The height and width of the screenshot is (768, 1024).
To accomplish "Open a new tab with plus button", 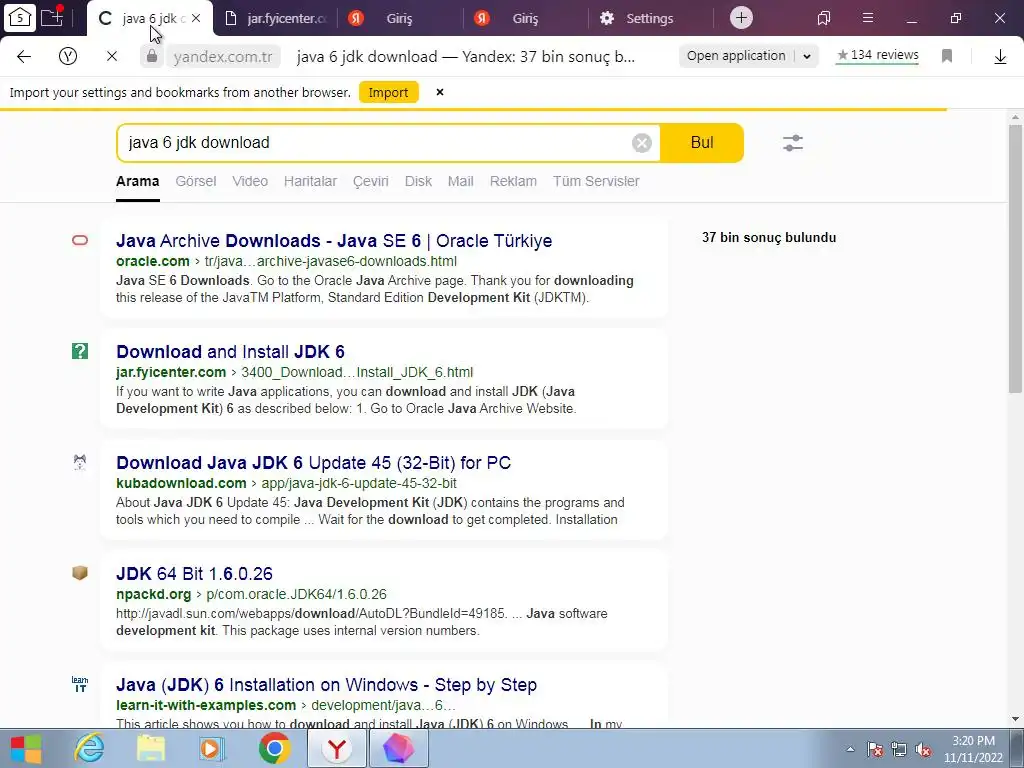I will [741, 18].
